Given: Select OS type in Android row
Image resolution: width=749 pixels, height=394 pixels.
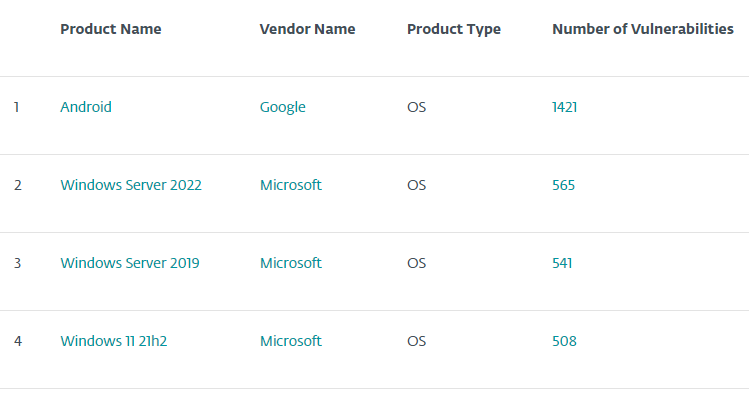Looking at the screenshot, I should (417, 107).
